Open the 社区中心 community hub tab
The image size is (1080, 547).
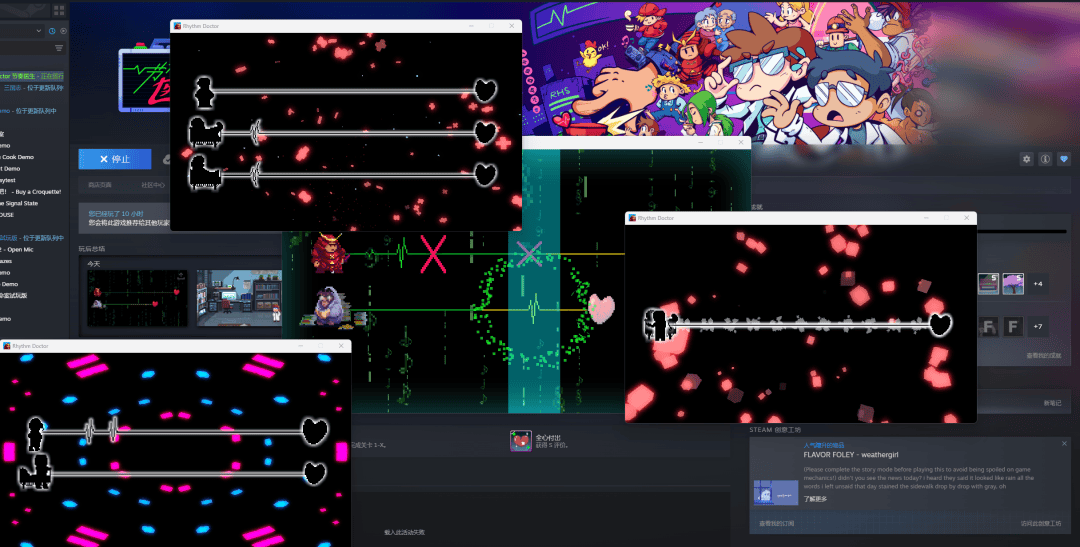point(152,185)
